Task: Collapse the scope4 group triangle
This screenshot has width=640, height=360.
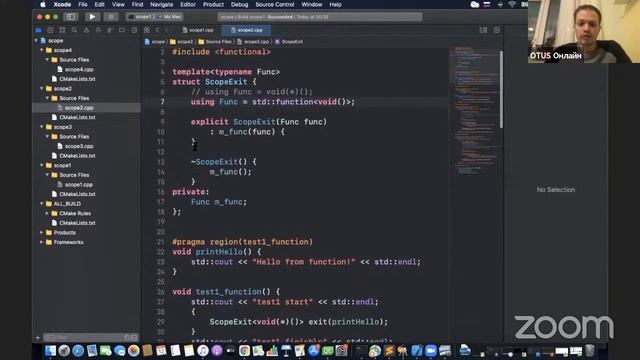Action: 42,50
